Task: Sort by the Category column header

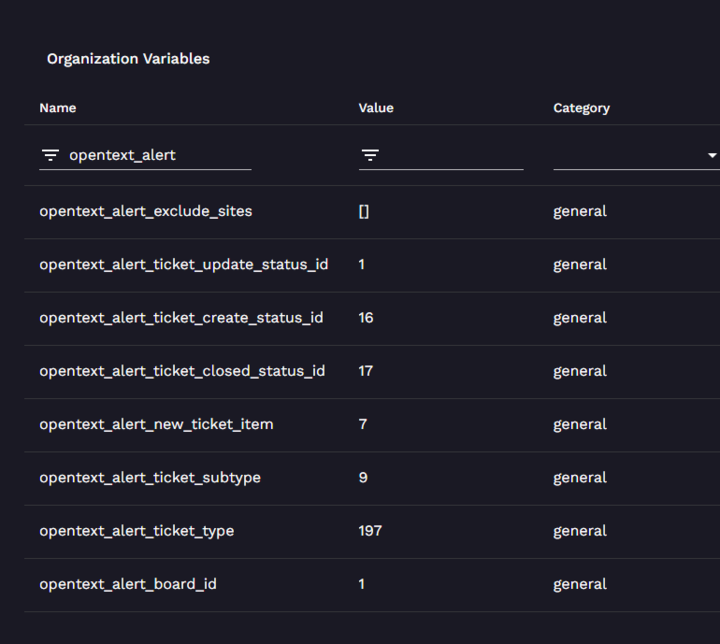Action: tap(581, 108)
